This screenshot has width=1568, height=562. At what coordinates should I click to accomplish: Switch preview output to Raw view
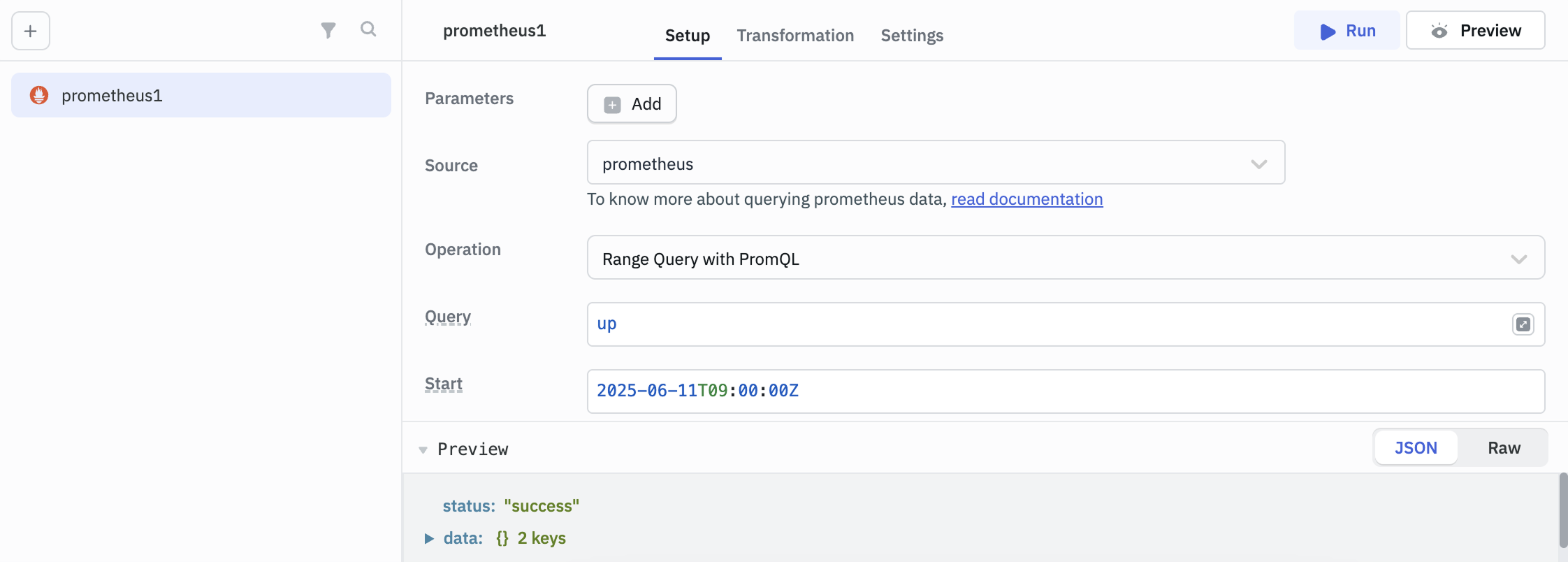[x=1504, y=447]
